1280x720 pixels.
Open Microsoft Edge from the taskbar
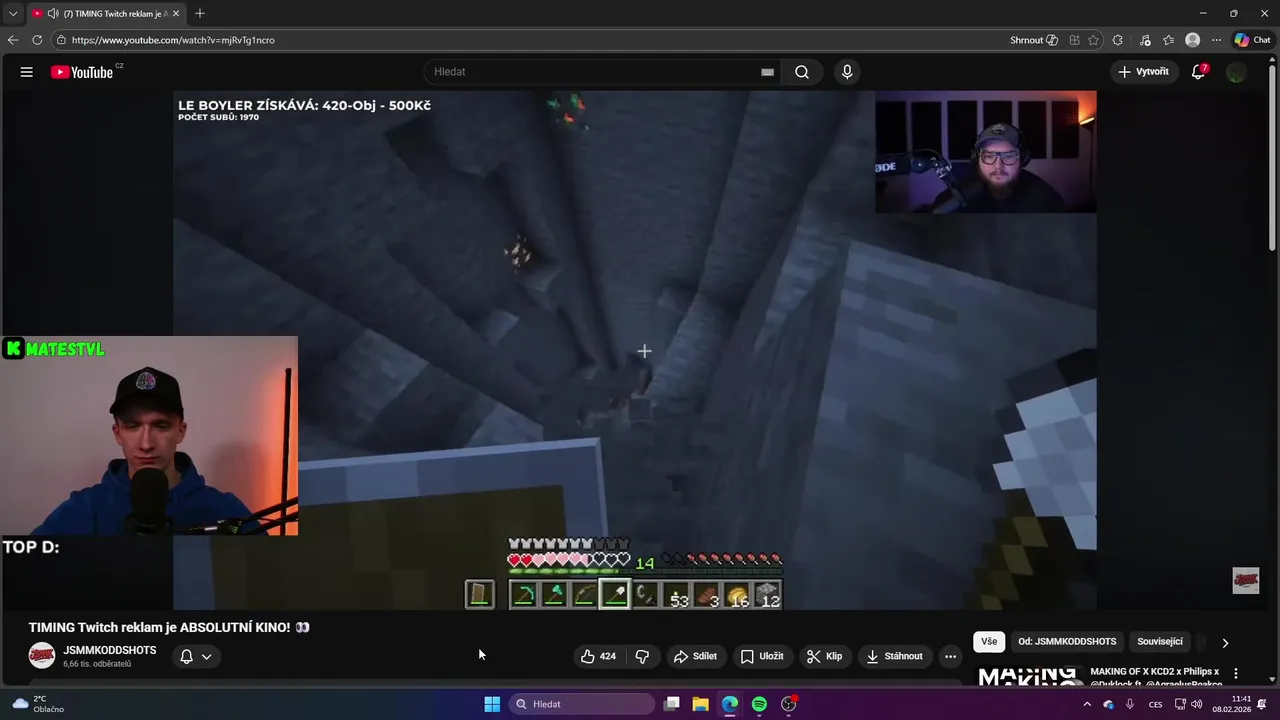point(730,704)
